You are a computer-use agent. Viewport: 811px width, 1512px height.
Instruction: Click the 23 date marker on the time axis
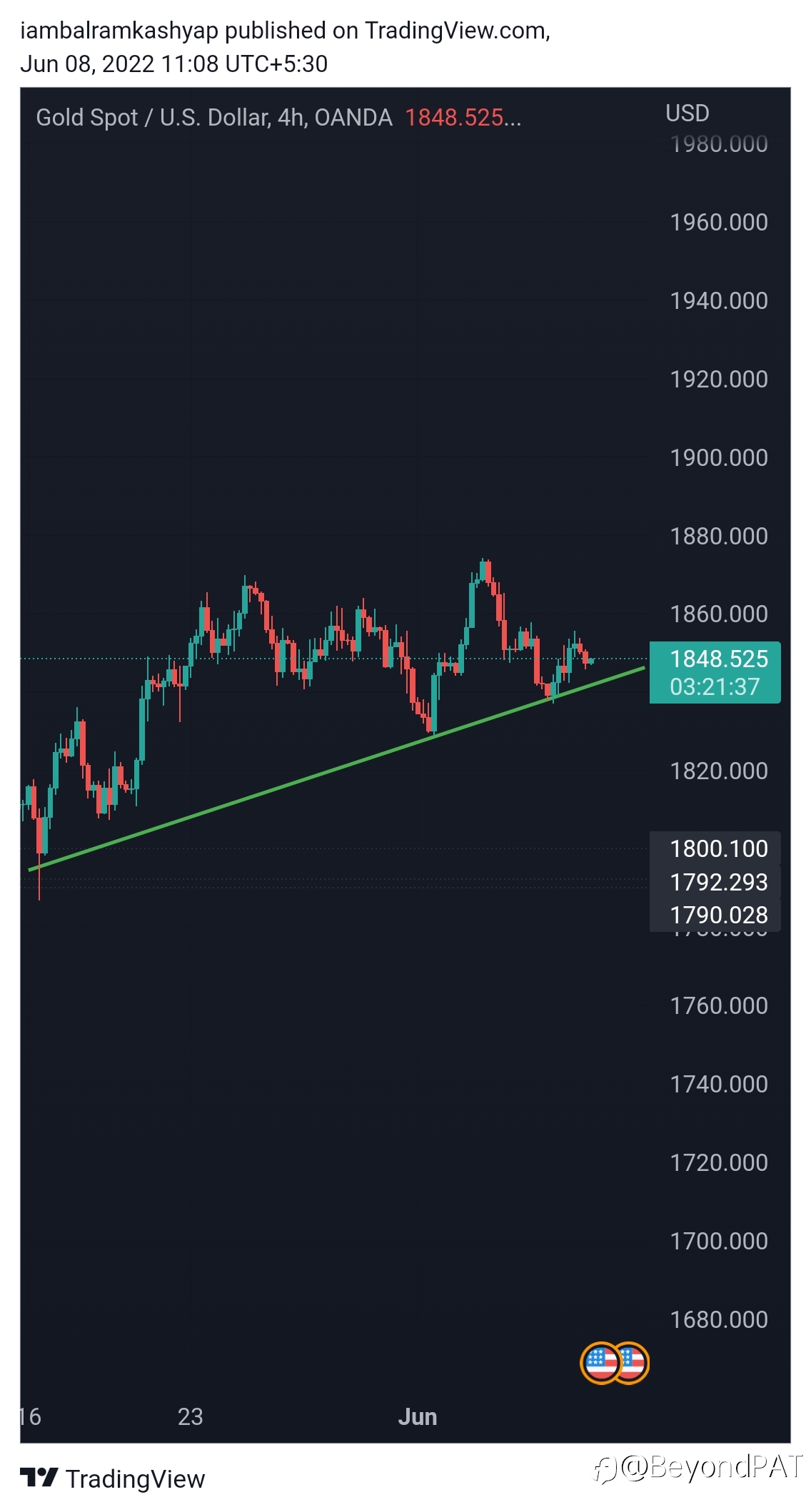pos(191,1416)
